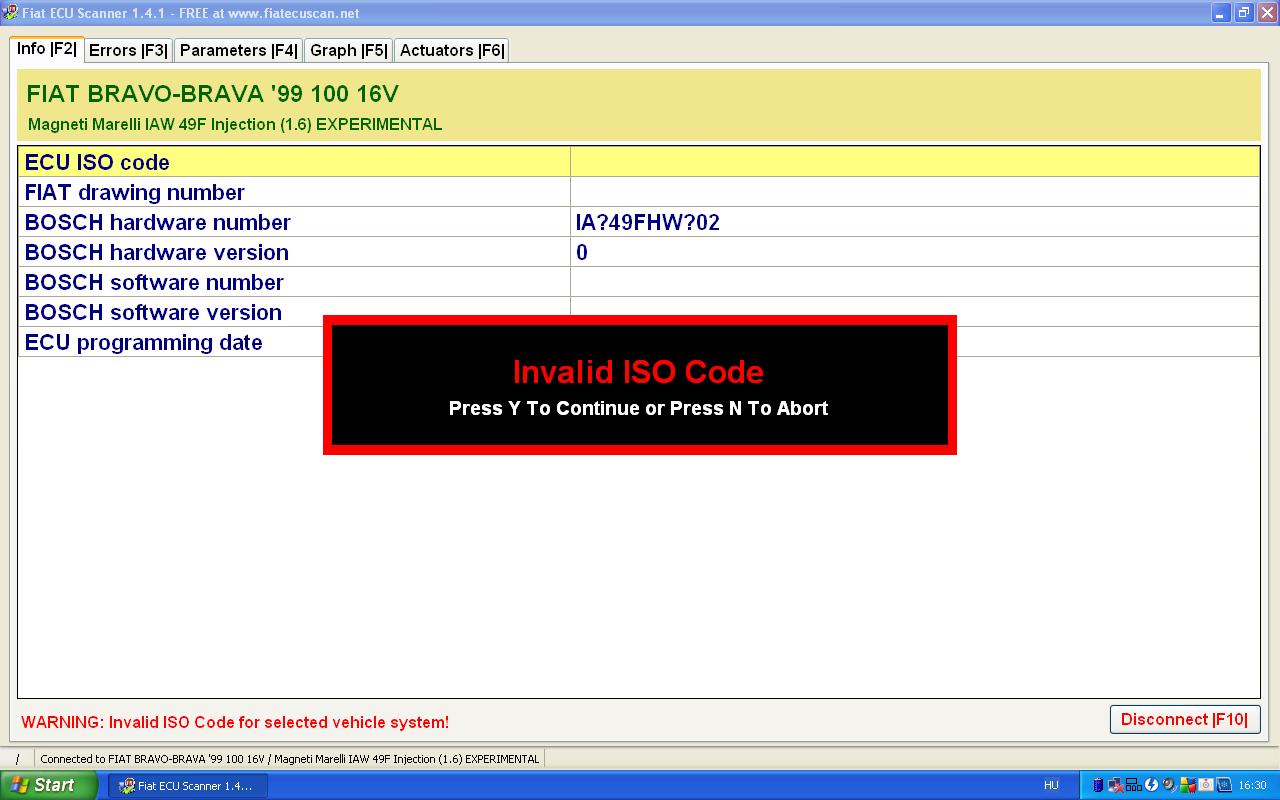
Task: Select the BOSCH hardware version row label
Action: point(157,252)
